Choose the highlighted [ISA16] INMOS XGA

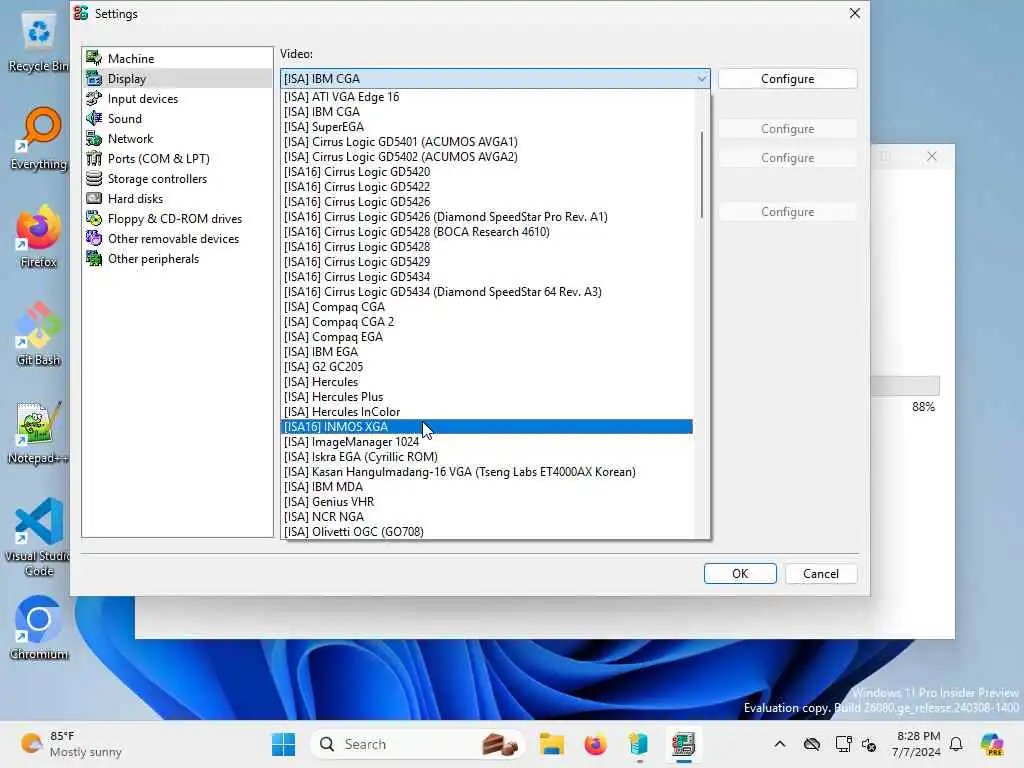click(487, 426)
